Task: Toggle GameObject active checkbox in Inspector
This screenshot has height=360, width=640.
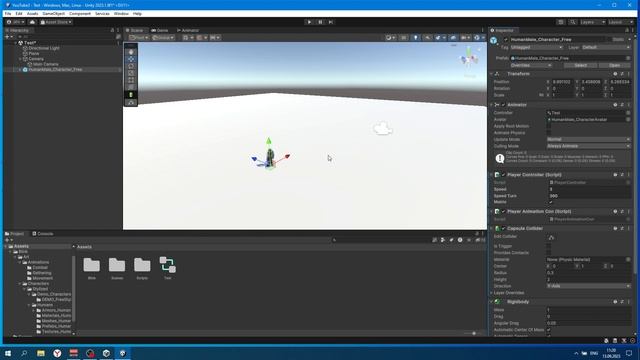Action: tap(506, 40)
